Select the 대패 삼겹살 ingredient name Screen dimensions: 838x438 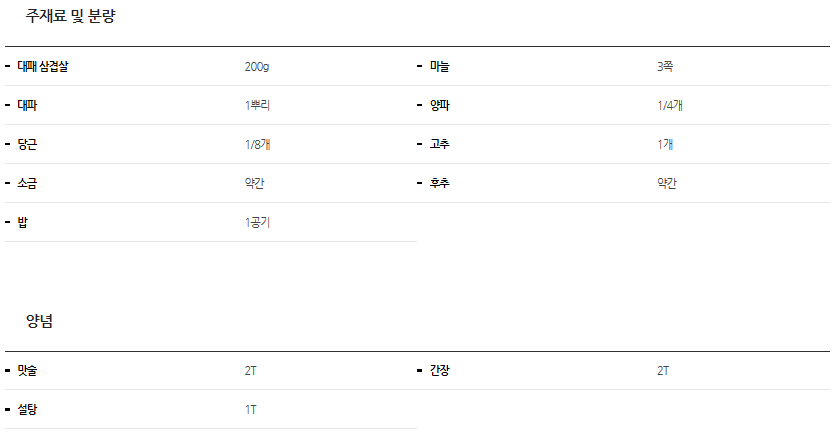tap(43, 67)
